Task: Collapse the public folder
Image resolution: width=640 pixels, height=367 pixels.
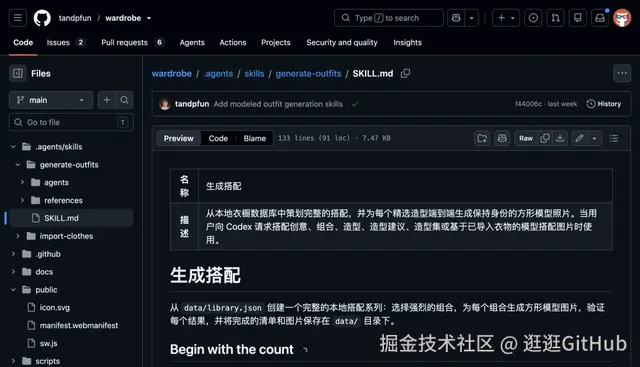Action: 13,289
